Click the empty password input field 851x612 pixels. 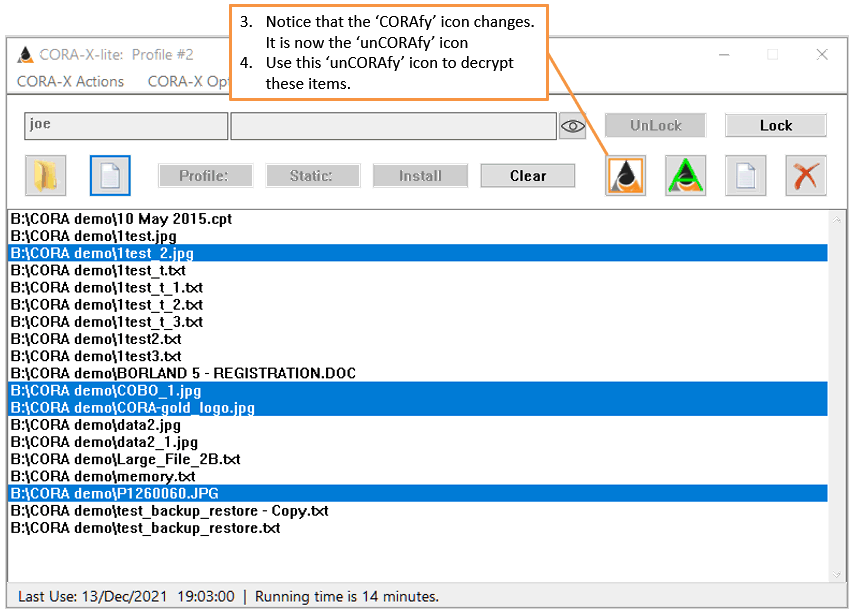point(393,126)
